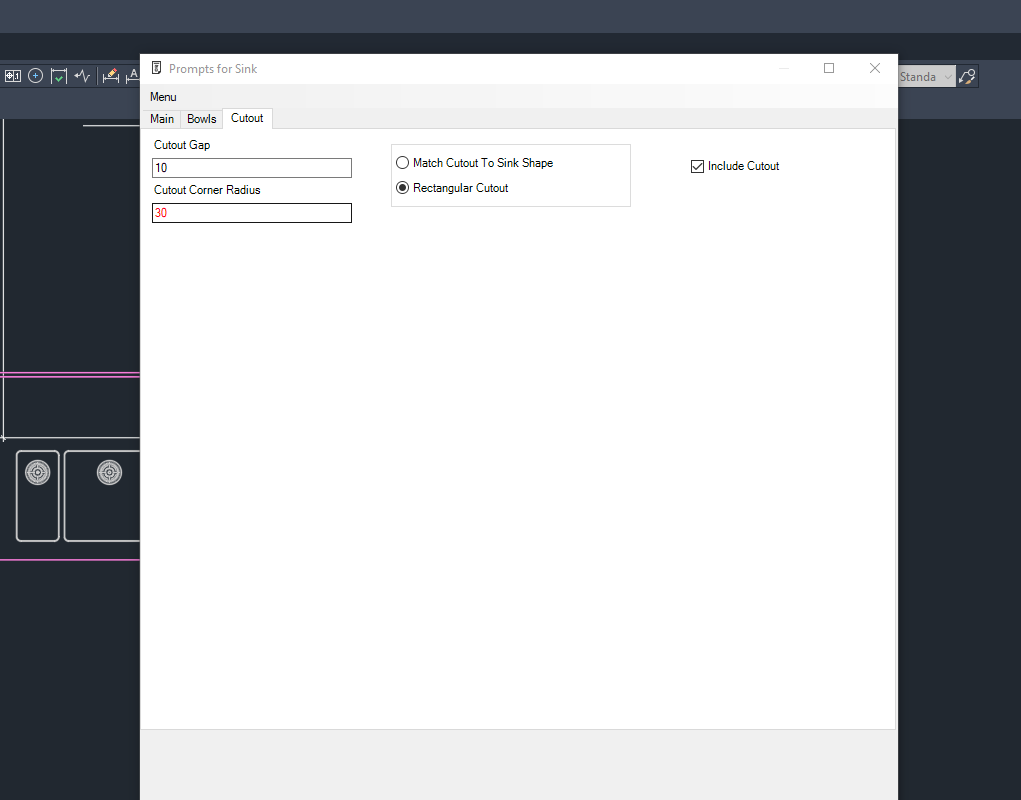Select the Match Cutout To Sink Shape radio button

point(402,163)
